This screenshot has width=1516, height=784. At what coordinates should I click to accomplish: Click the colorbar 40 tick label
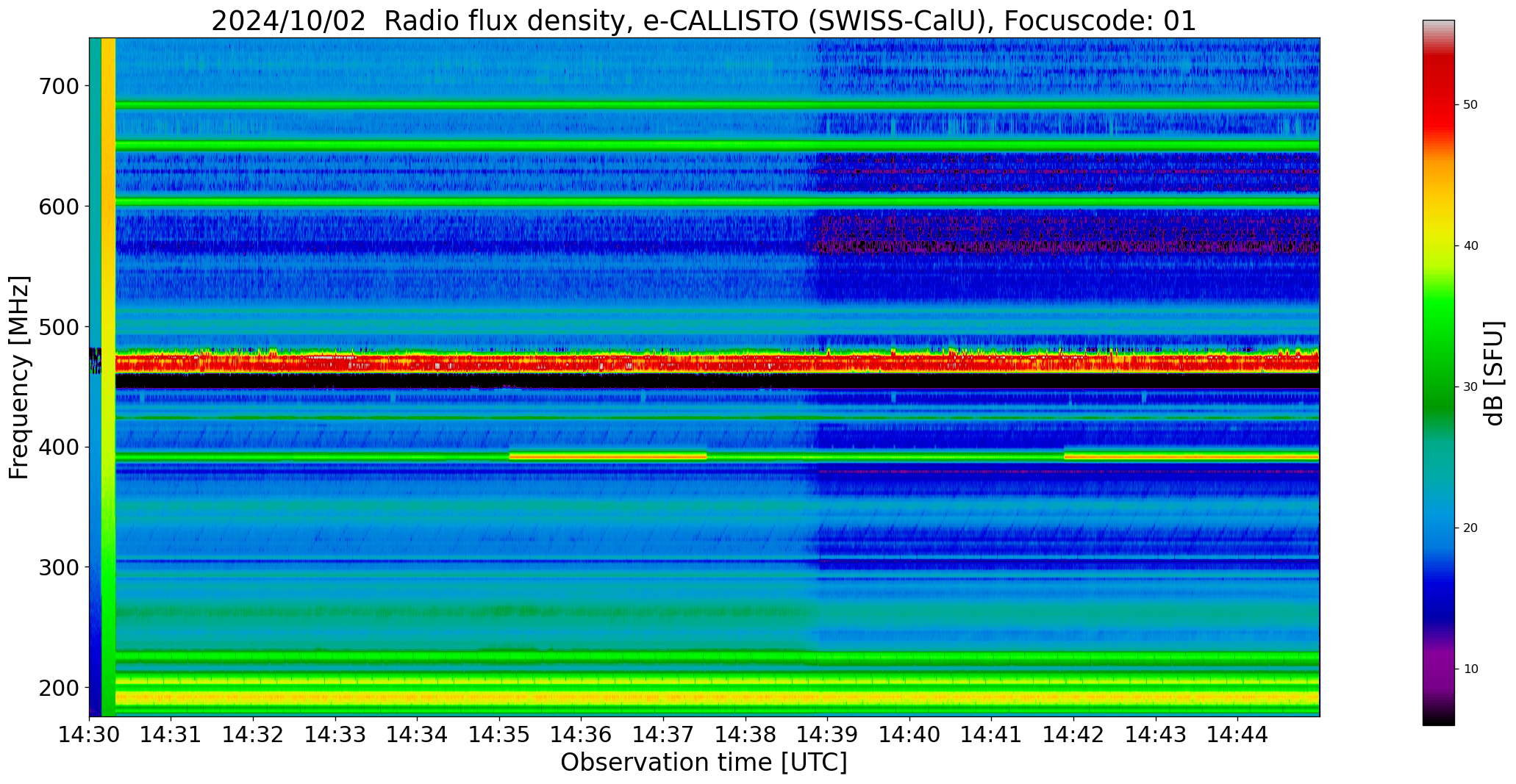tap(1470, 246)
